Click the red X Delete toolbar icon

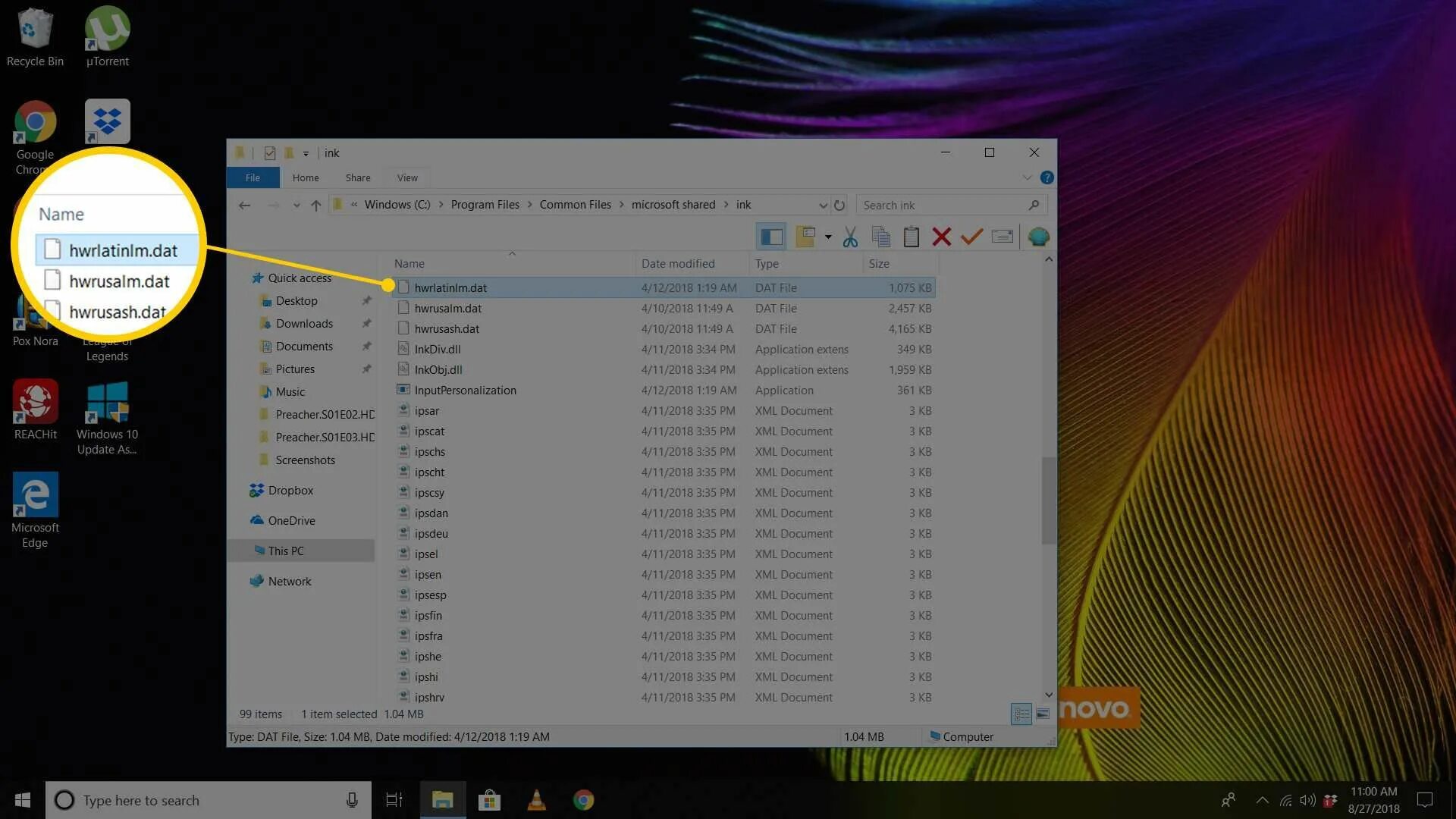[x=941, y=237]
